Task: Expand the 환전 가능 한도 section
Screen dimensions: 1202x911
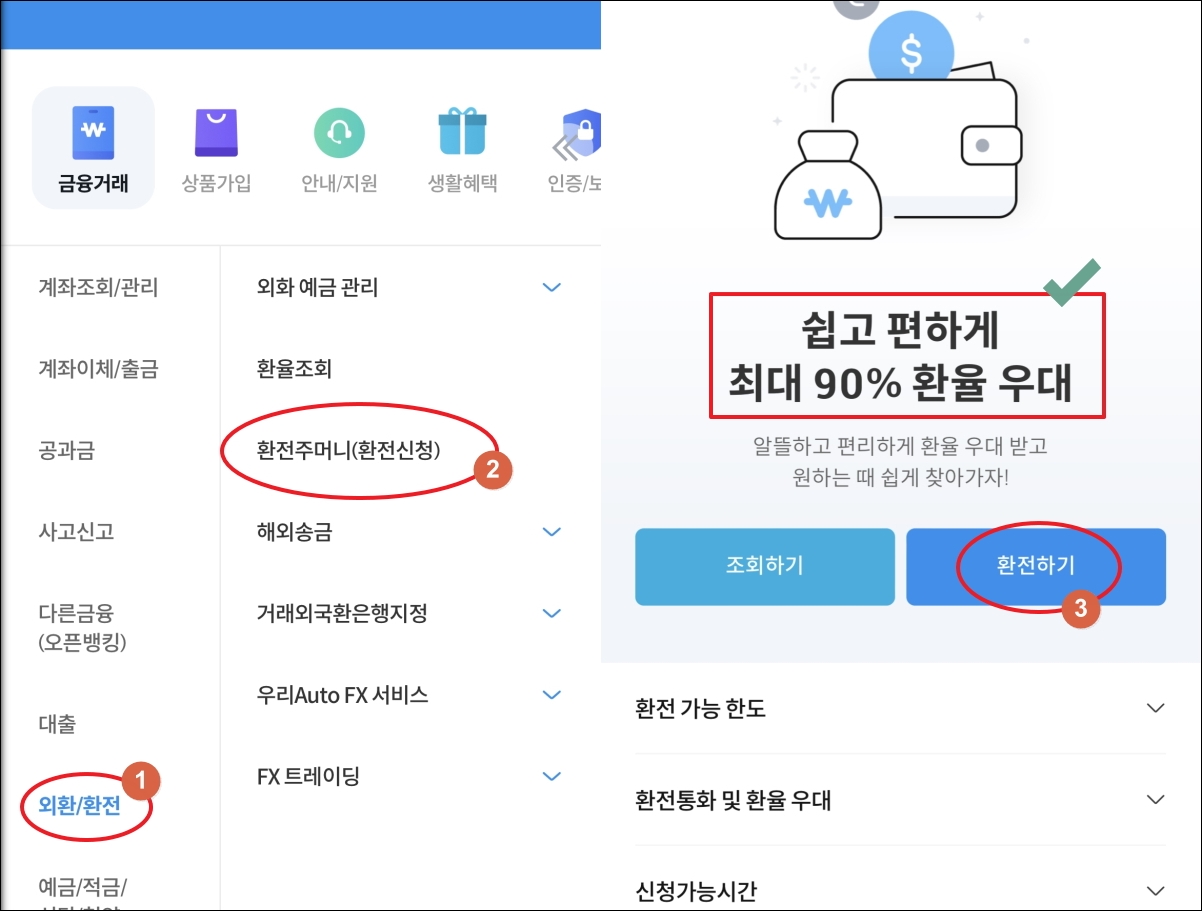Action: (900, 709)
